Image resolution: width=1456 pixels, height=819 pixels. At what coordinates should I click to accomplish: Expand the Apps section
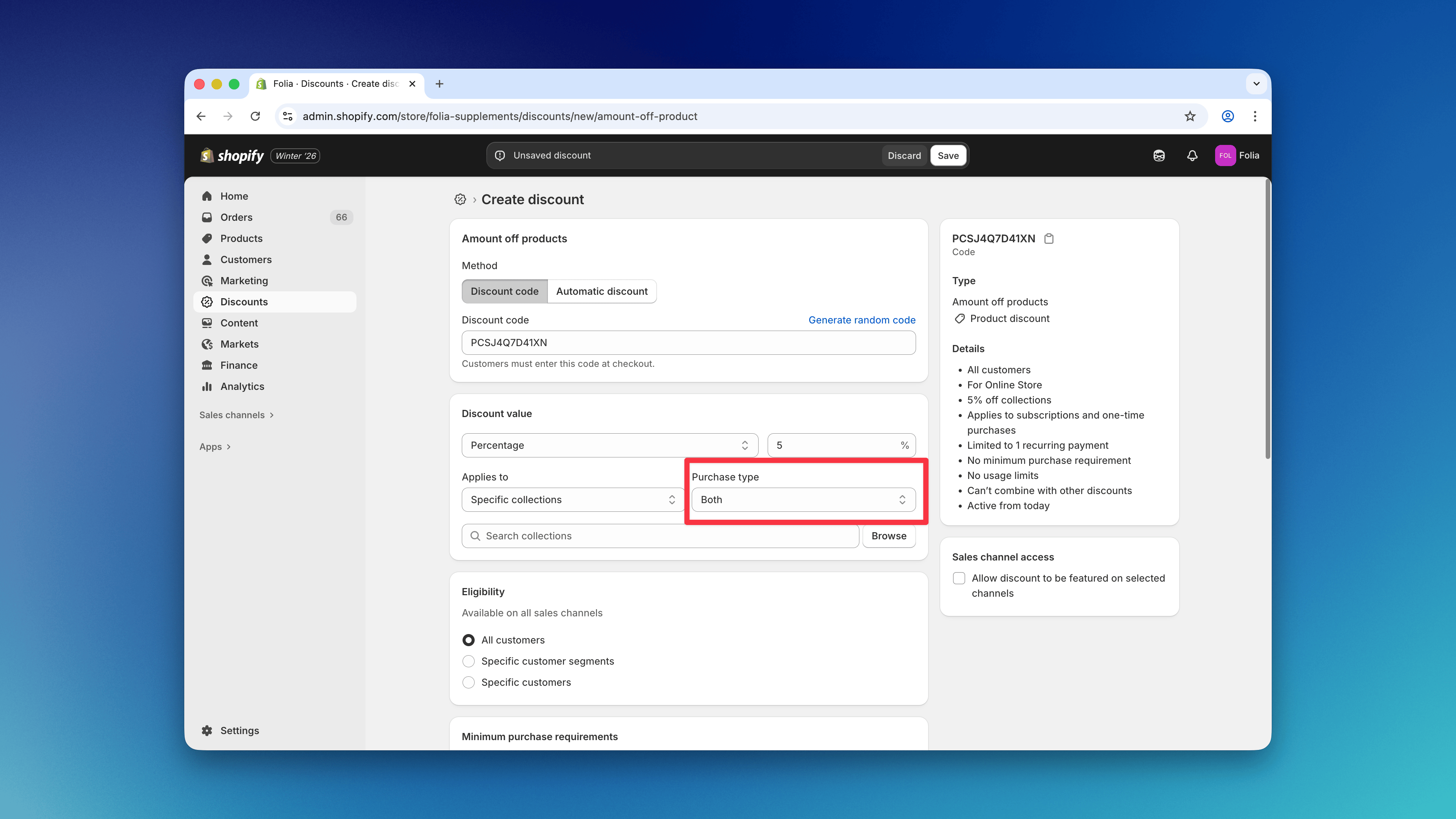coord(215,447)
